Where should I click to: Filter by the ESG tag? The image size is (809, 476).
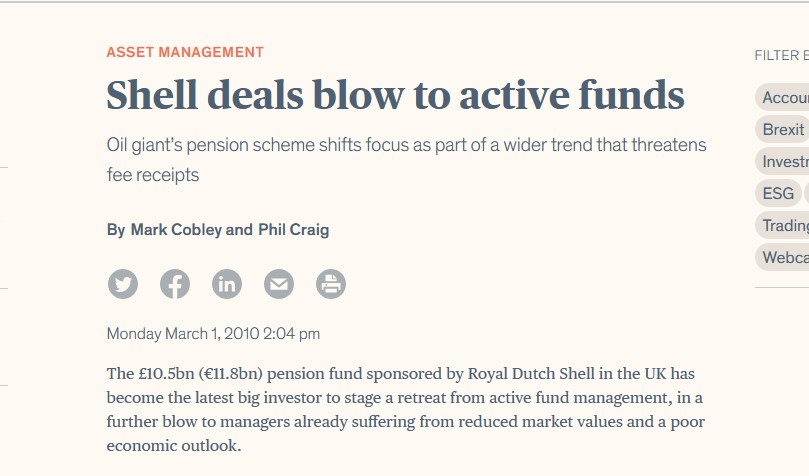pos(778,193)
